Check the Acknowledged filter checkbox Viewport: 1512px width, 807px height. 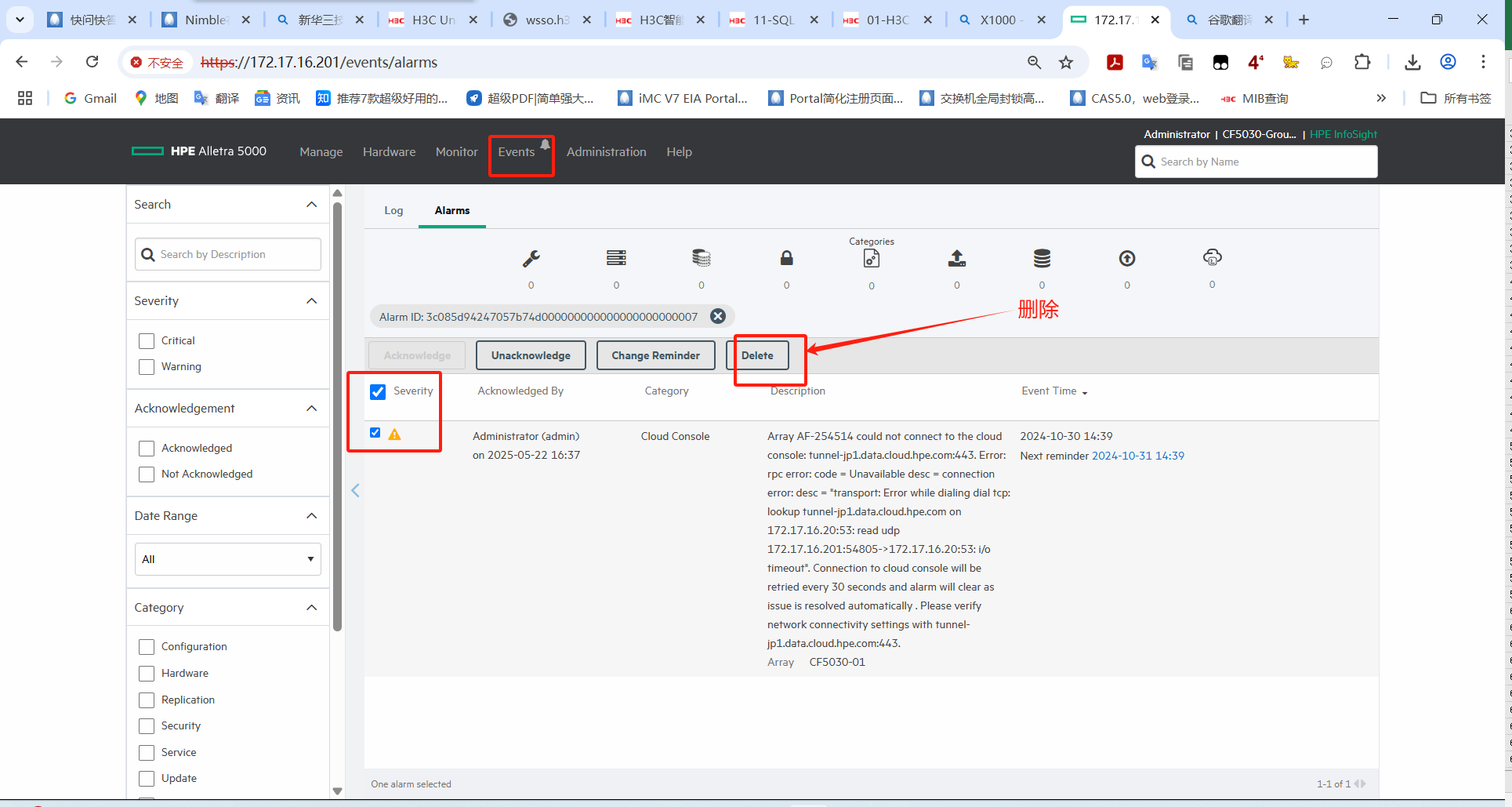tap(147, 449)
